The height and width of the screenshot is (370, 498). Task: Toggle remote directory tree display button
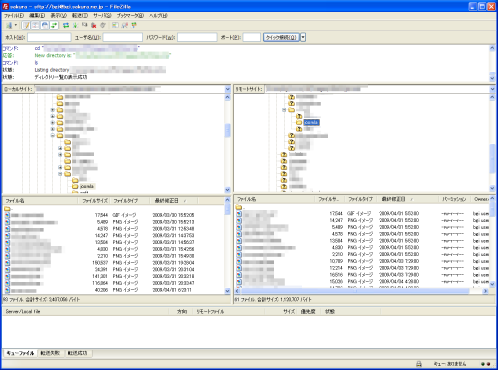[44, 25]
